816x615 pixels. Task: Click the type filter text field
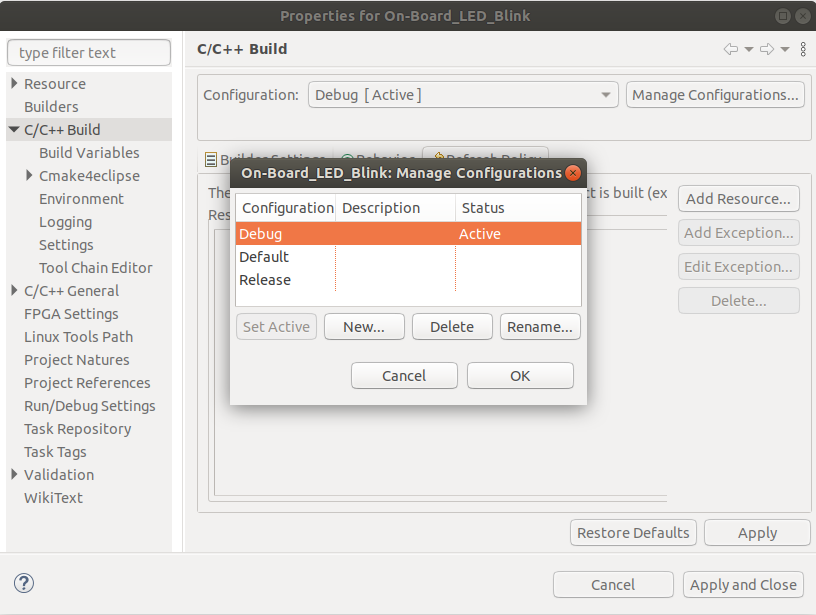click(x=88, y=53)
